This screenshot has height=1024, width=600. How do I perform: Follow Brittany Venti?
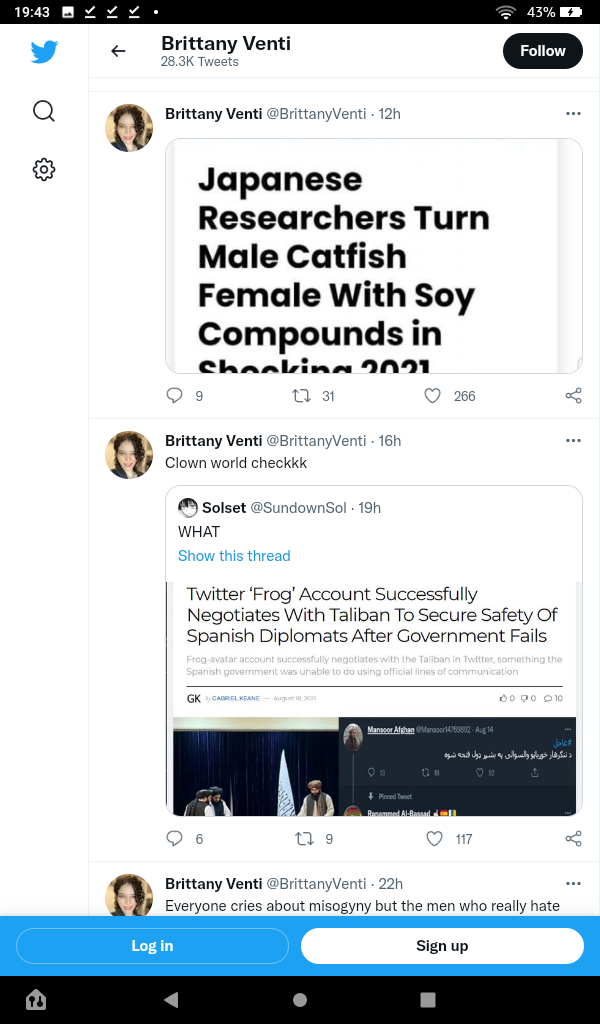tap(543, 51)
